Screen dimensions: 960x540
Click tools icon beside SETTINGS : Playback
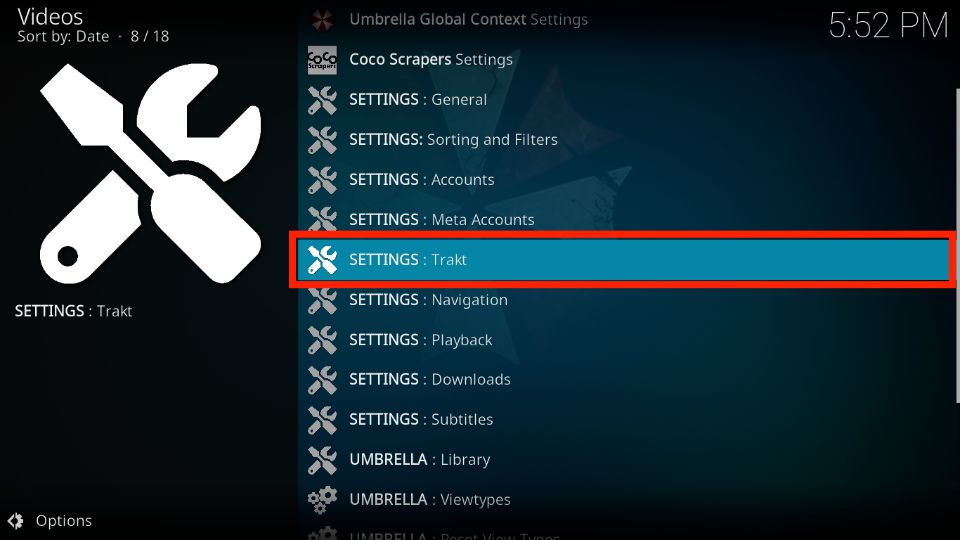click(x=322, y=340)
